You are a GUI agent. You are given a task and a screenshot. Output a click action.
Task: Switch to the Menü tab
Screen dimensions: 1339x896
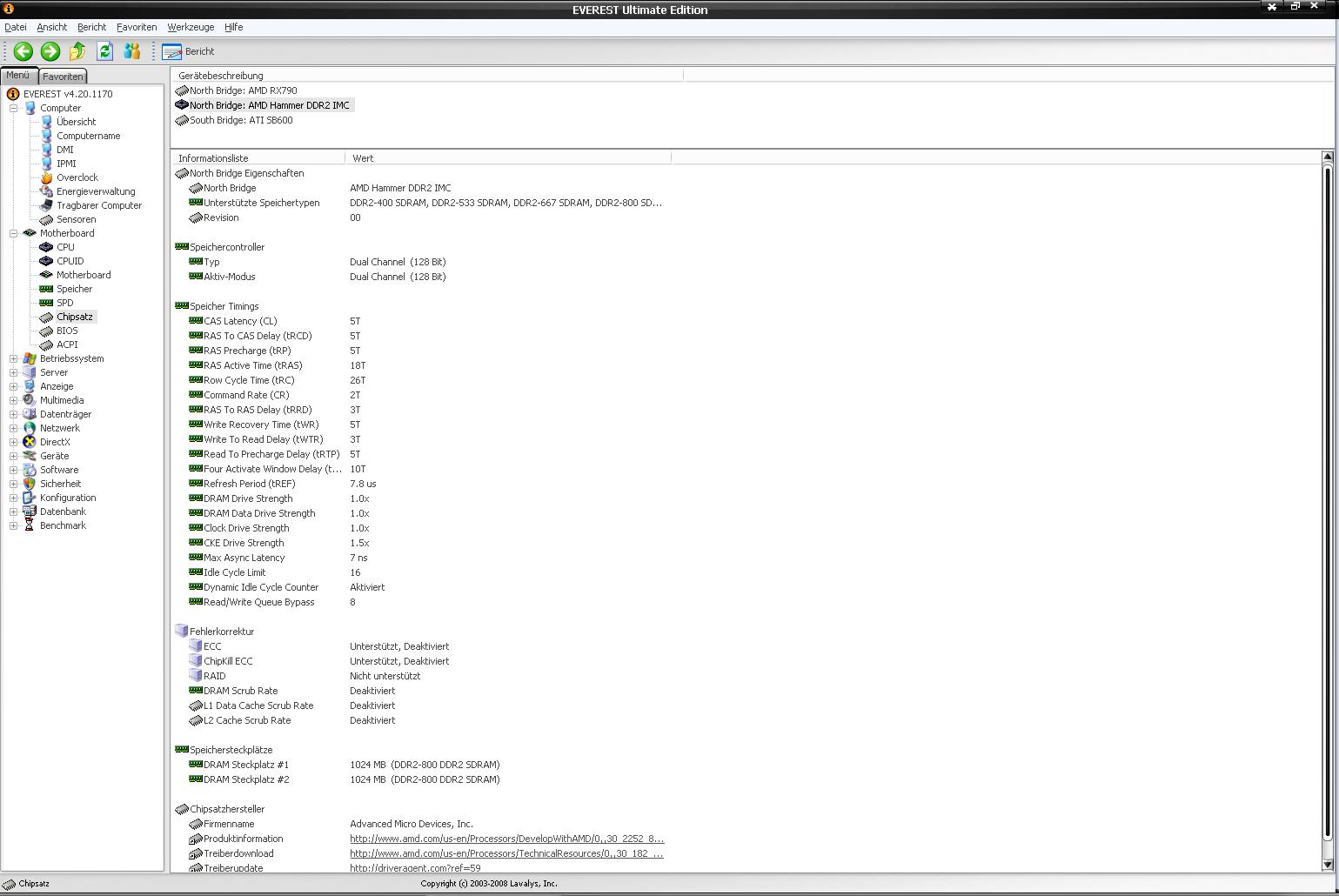pos(18,76)
